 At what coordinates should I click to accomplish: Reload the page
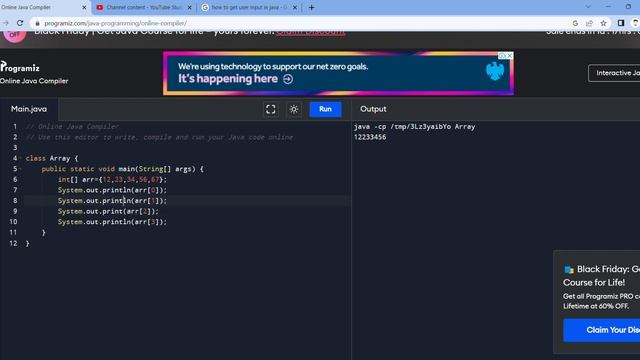[20, 23]
